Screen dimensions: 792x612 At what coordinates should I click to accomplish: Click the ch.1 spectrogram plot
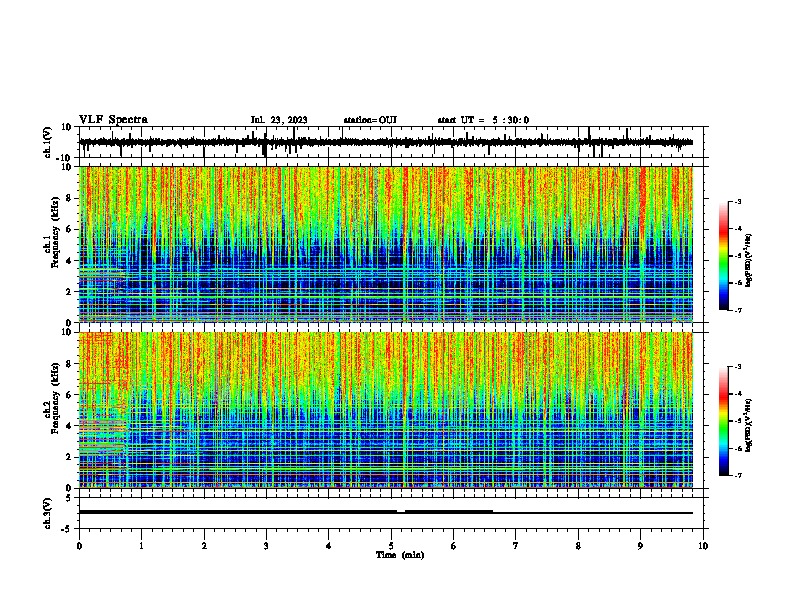pyautogui.click(x=386, y=244)
